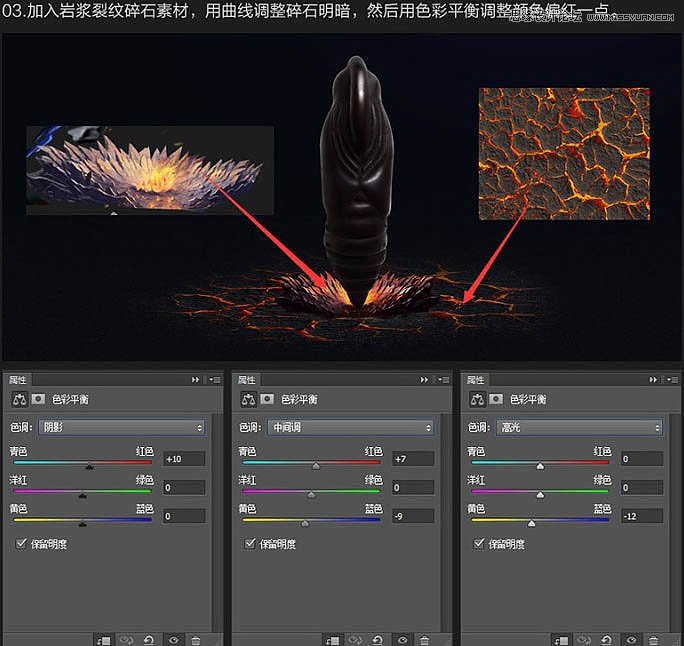Click the -9 blue value field in 中间调 panel
684x646 pixels.
click(x=413, y=516)
